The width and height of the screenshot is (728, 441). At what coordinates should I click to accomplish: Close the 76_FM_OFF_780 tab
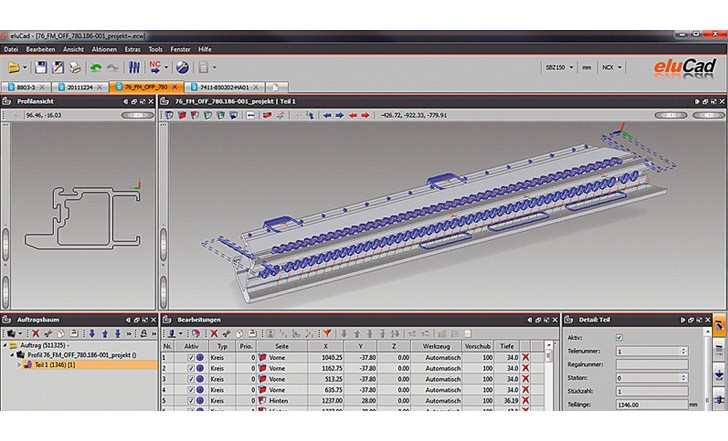point(175,87)
